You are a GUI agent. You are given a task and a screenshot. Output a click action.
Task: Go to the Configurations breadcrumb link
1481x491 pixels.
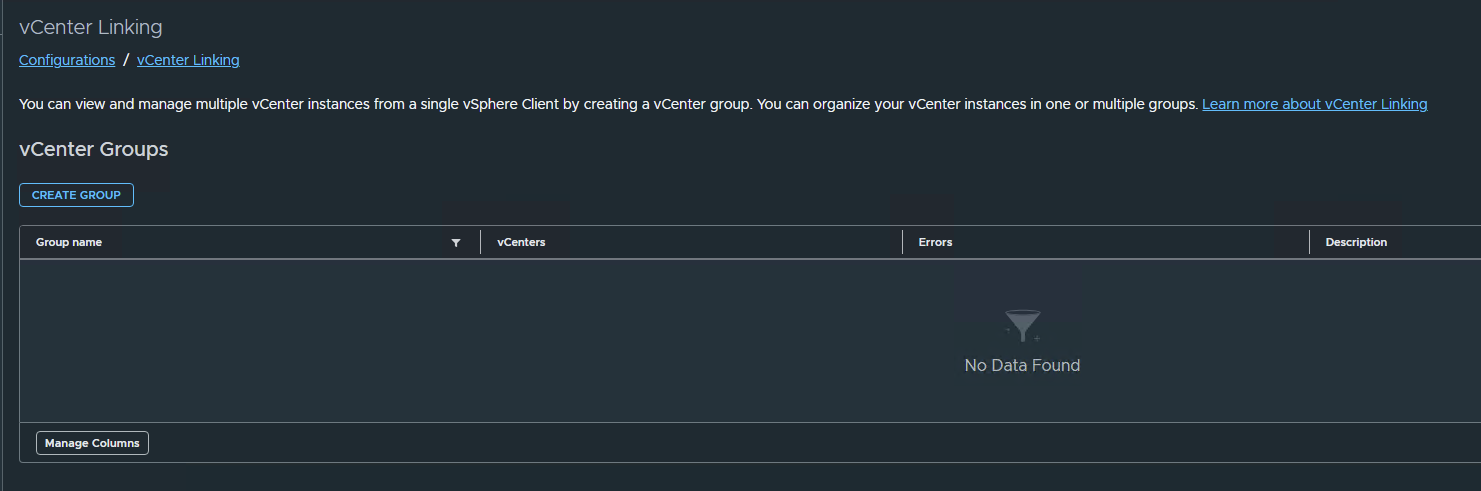pos(67,60)
